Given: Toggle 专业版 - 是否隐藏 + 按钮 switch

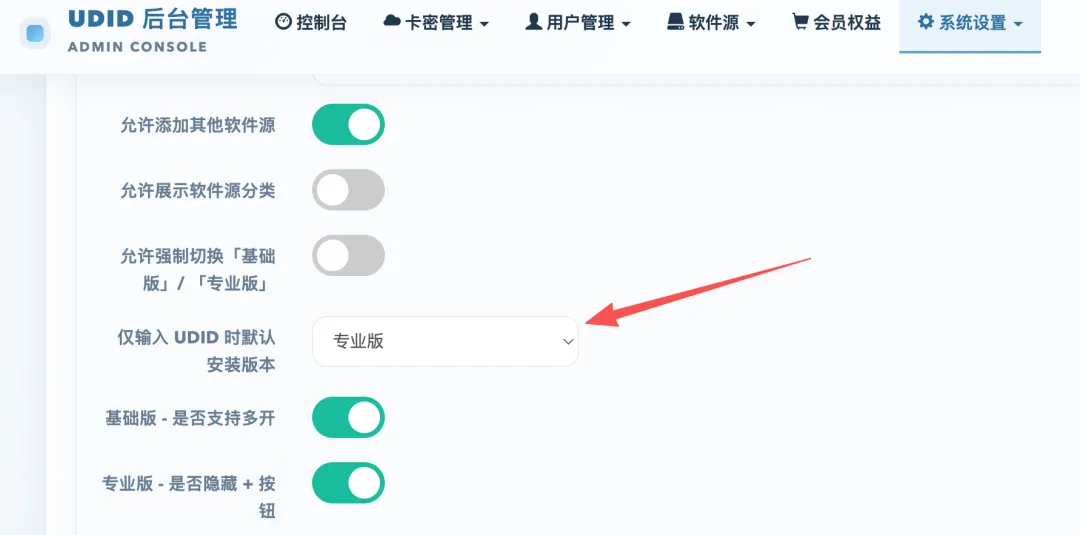Looking at the screenshot, I should pyautogui.click(x=348, y=483).
